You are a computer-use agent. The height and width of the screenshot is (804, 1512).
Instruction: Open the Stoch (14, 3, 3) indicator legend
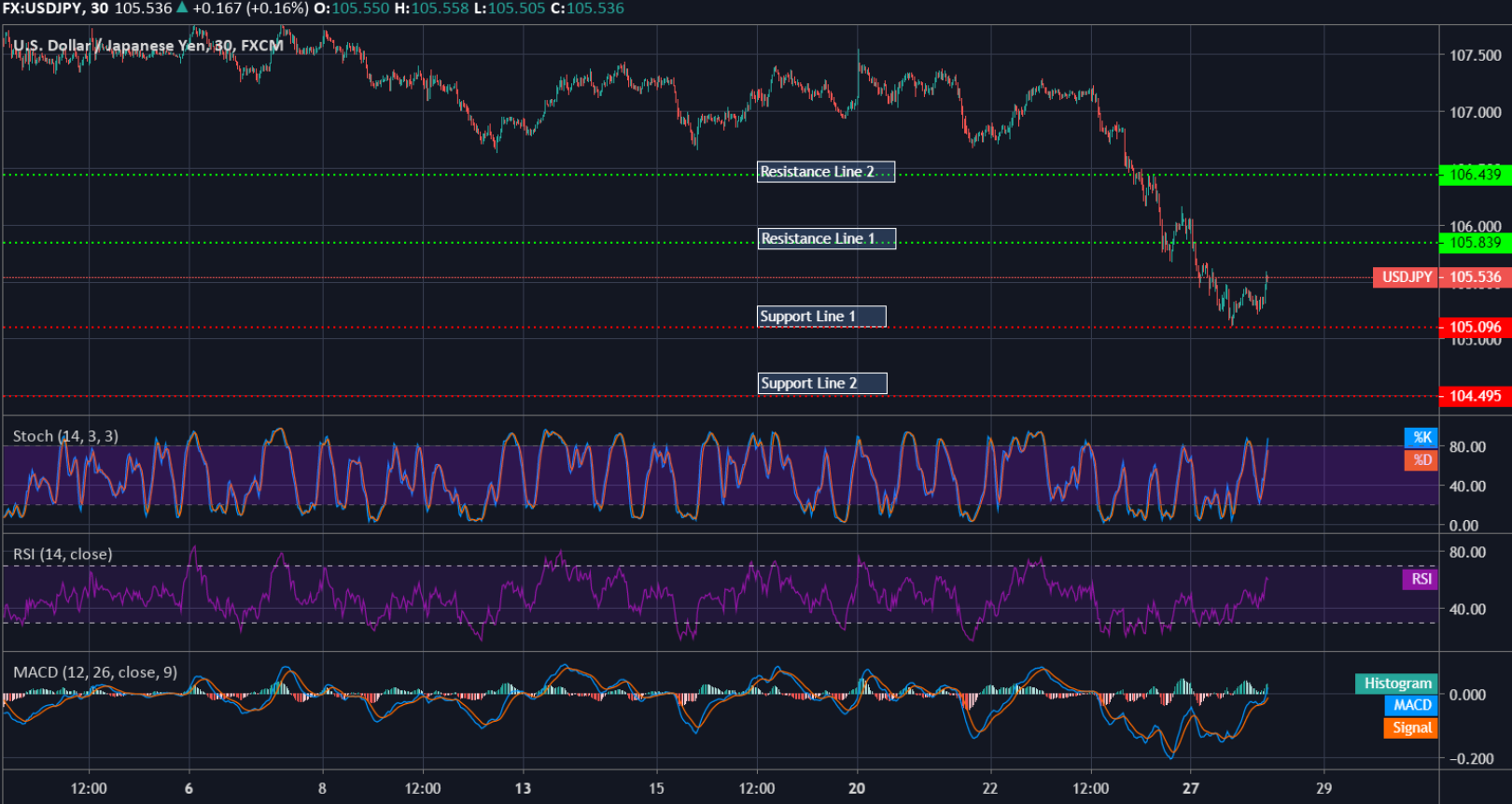pyautogui.click(x=65, y=436)
